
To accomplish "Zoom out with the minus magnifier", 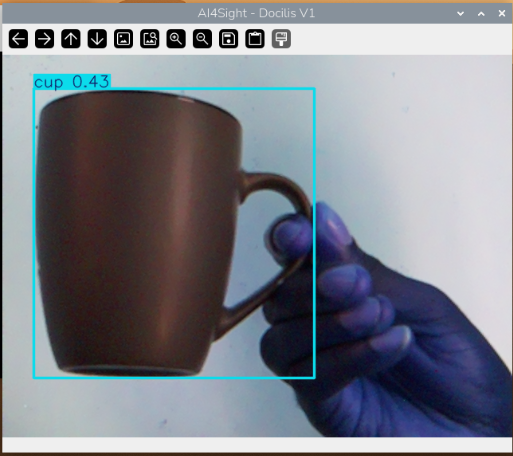I will point(202,39).
